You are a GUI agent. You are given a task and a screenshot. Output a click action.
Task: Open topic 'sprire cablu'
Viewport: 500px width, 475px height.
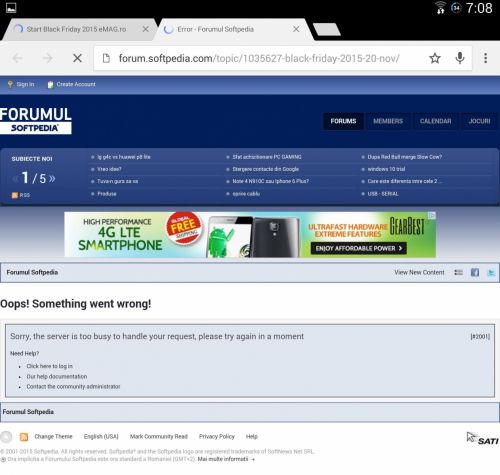[x=246, y=194]
